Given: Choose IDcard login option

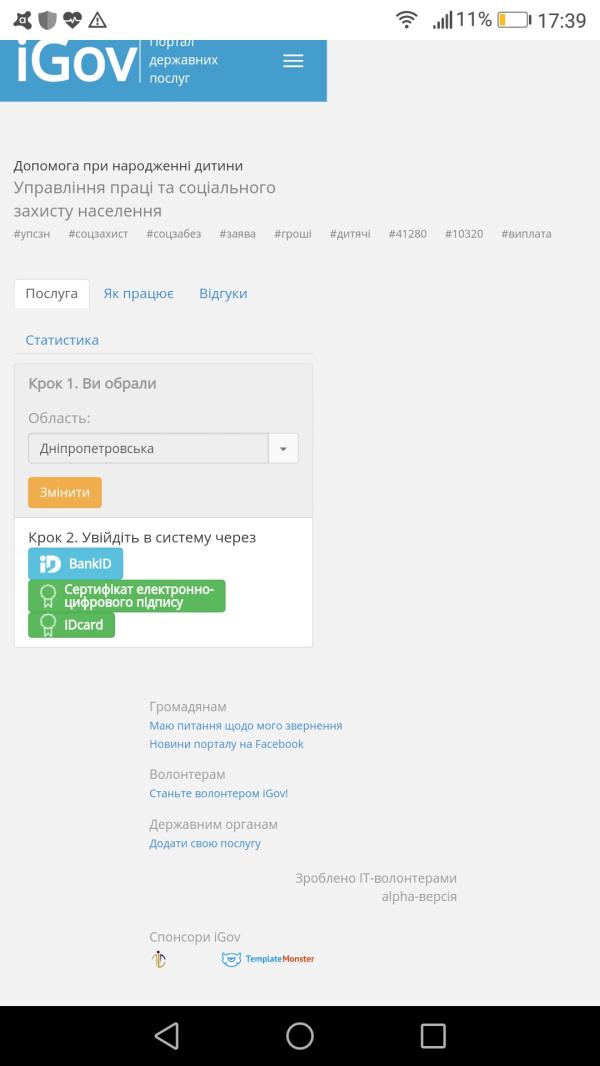Looking at the screenshot, I should (x=72, y=625).
